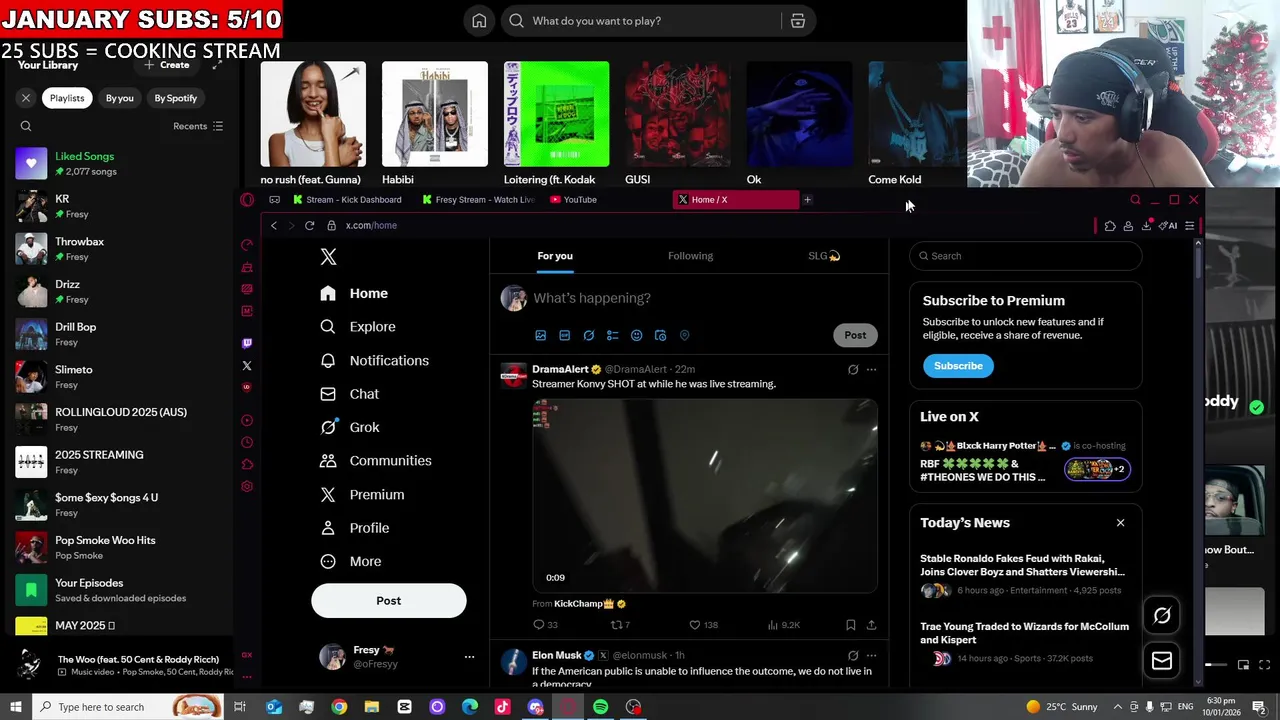Open Explore in X sidebar
1280x720 pixels.
tap(358, 327)
